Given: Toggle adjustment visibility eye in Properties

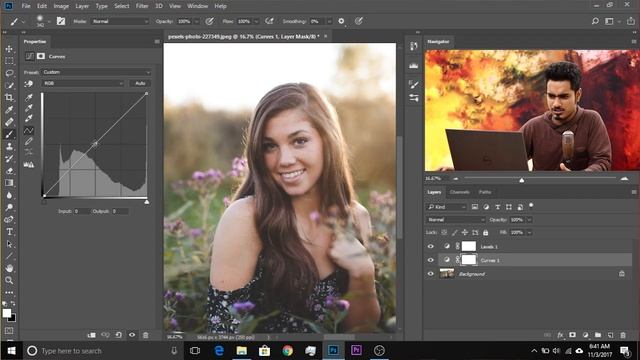Looking at the screenshot, I should (132, 335).
